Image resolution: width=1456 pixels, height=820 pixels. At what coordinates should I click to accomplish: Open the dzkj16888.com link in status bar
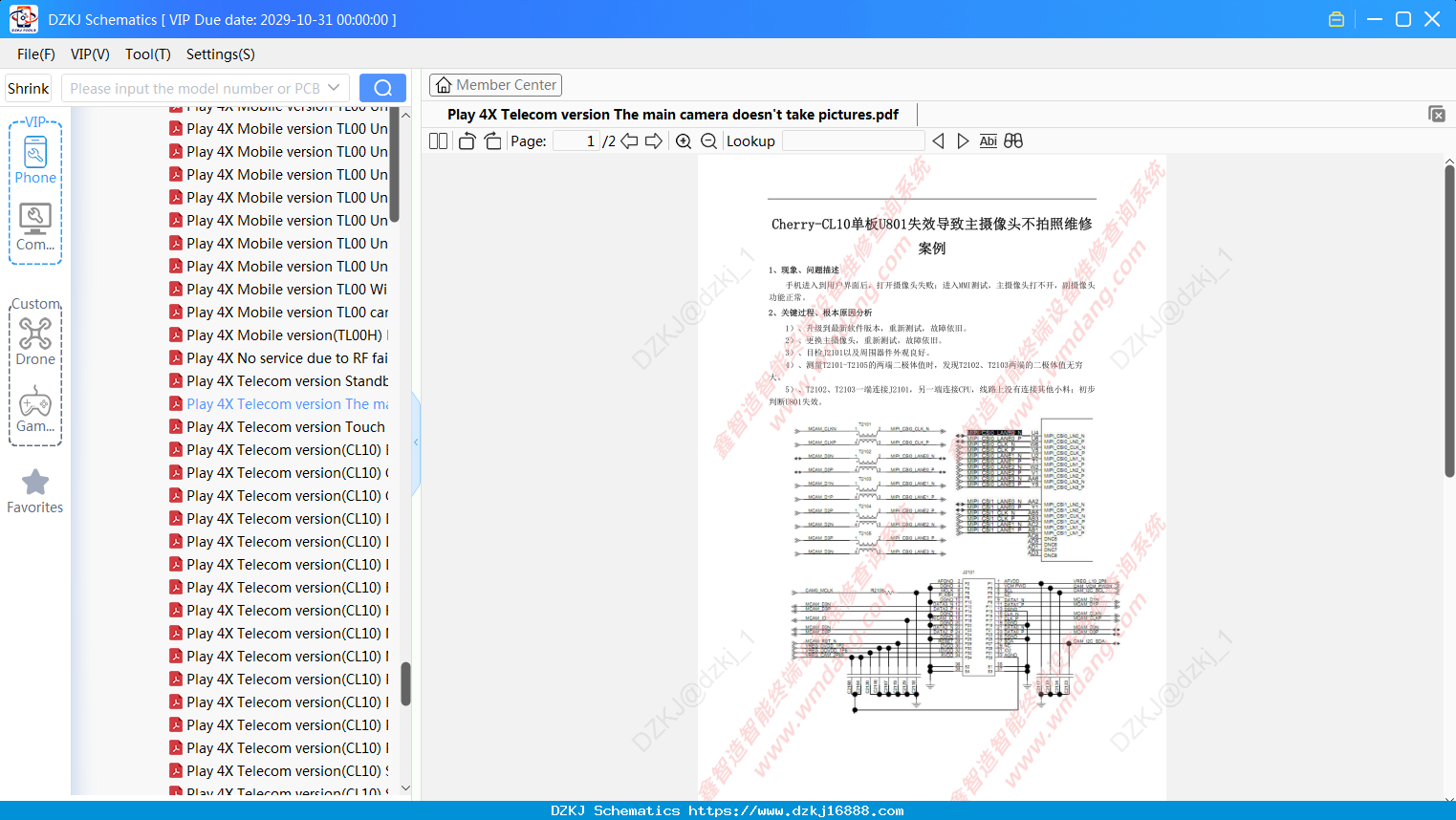pyautogui.click(x=795, y=810)
